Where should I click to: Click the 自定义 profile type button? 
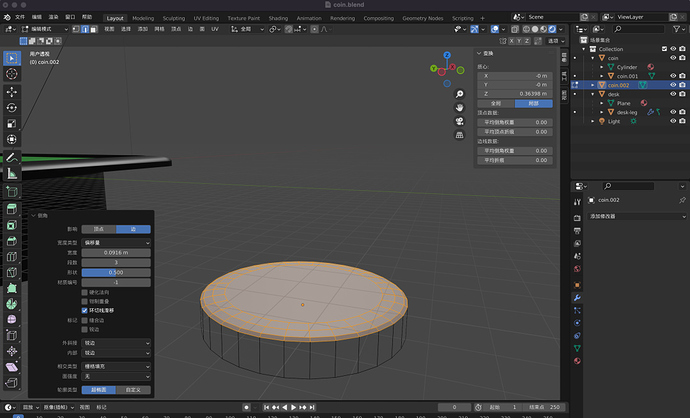click(133, 389)
